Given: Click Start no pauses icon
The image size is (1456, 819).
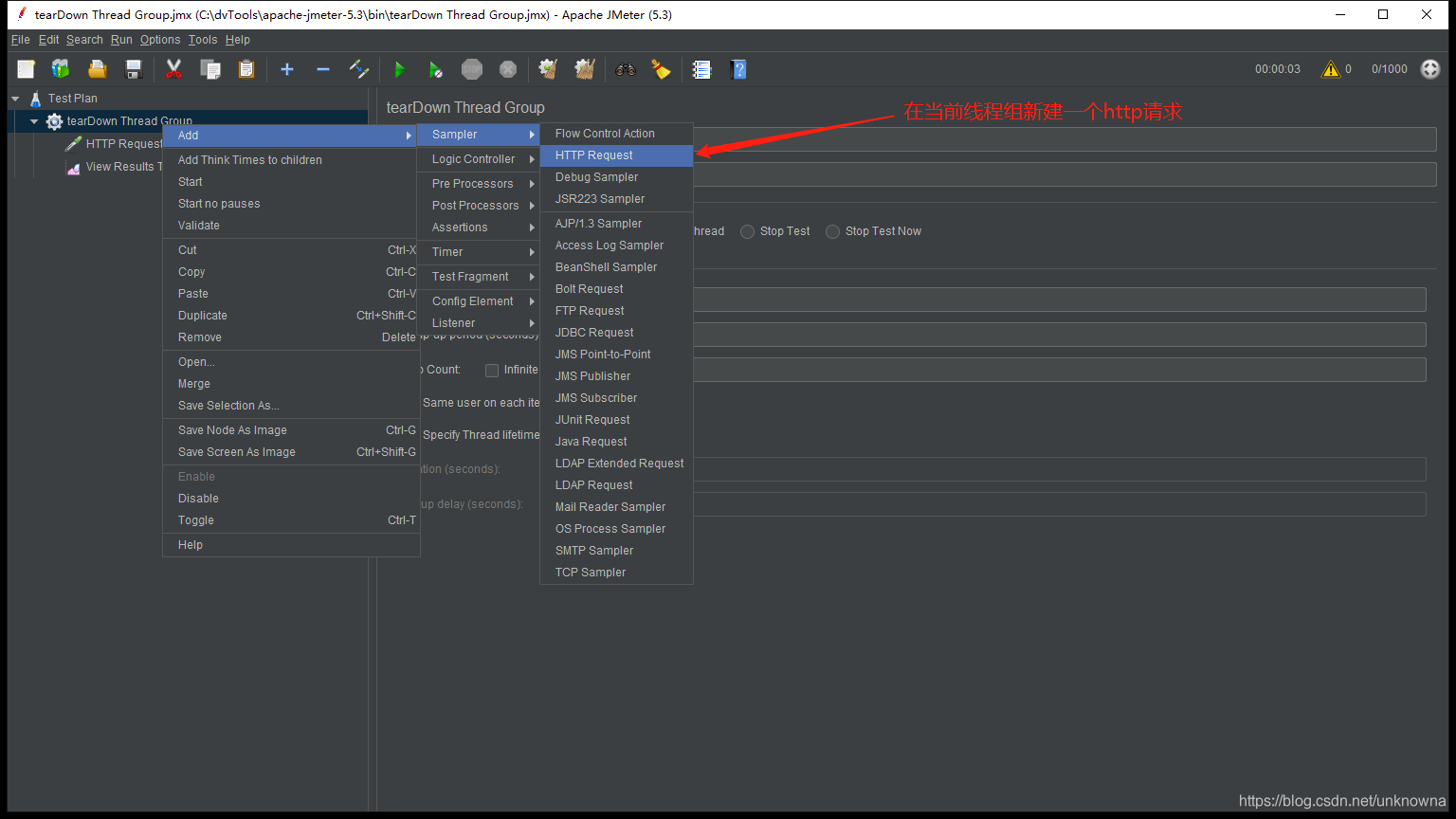Looking at the screenshot, I should (435, 69).
